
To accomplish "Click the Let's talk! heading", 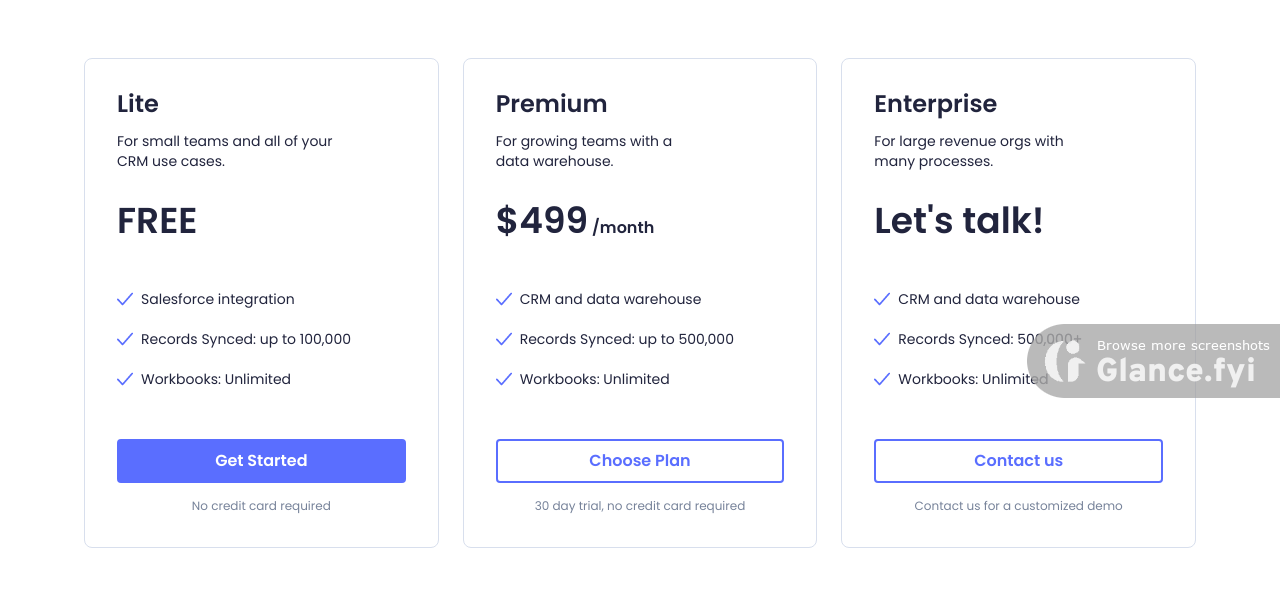I will [958, 221].
